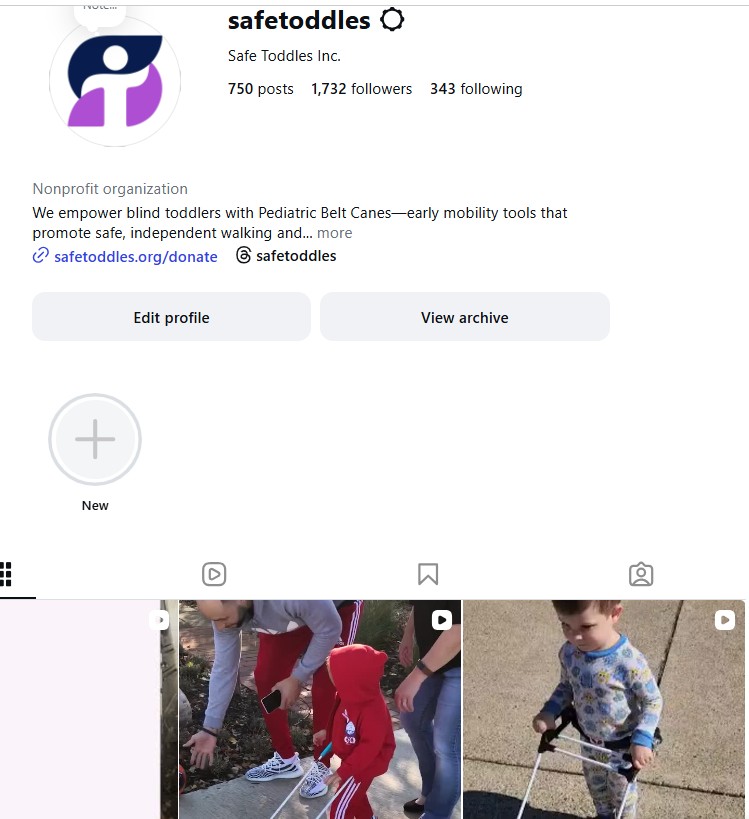The height and width of the screenshot is (819, 749).
Task: Open the toddler in blue pajamas video post
Action: [x=604, y=709]
